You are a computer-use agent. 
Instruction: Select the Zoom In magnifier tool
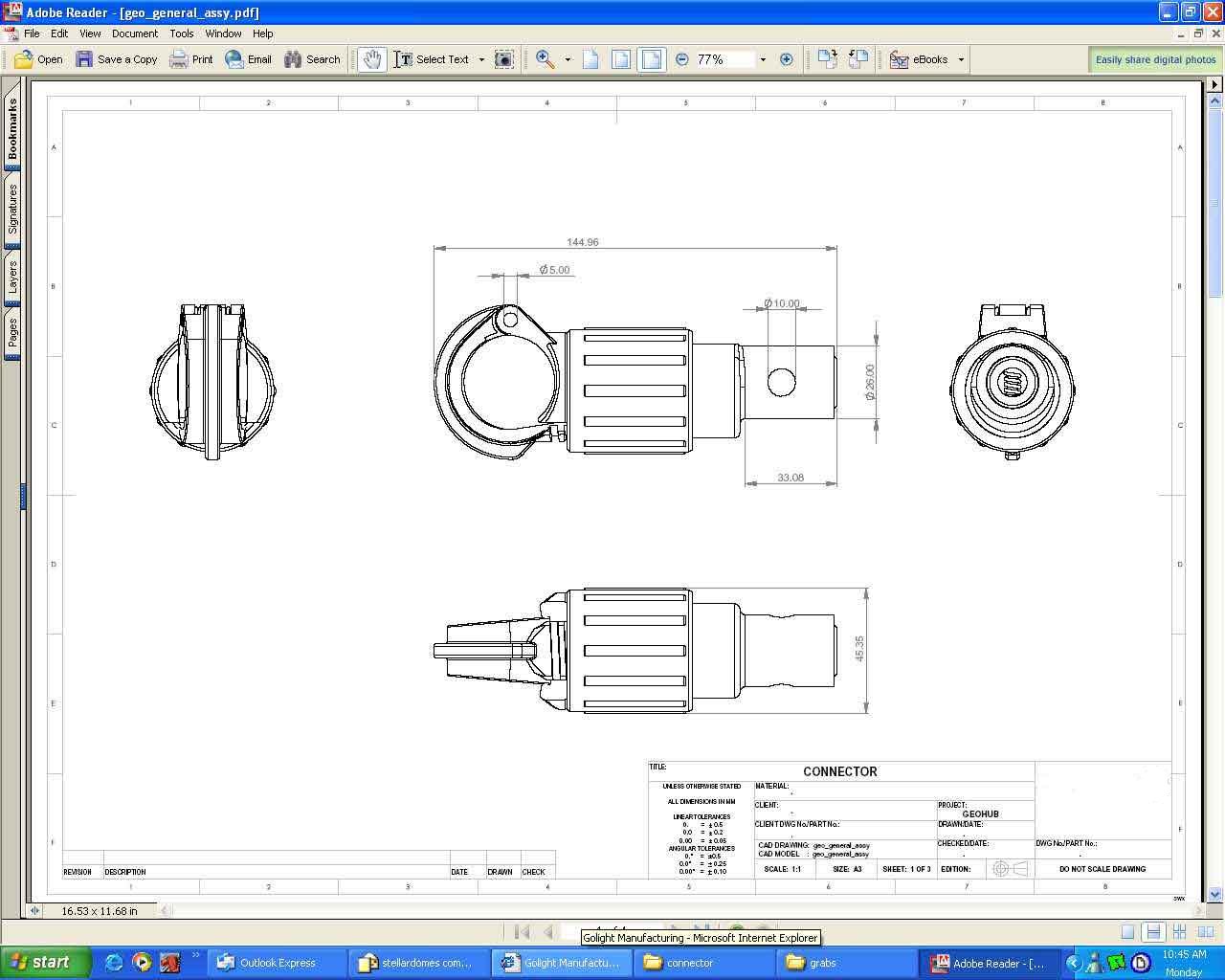click(545, 59)
